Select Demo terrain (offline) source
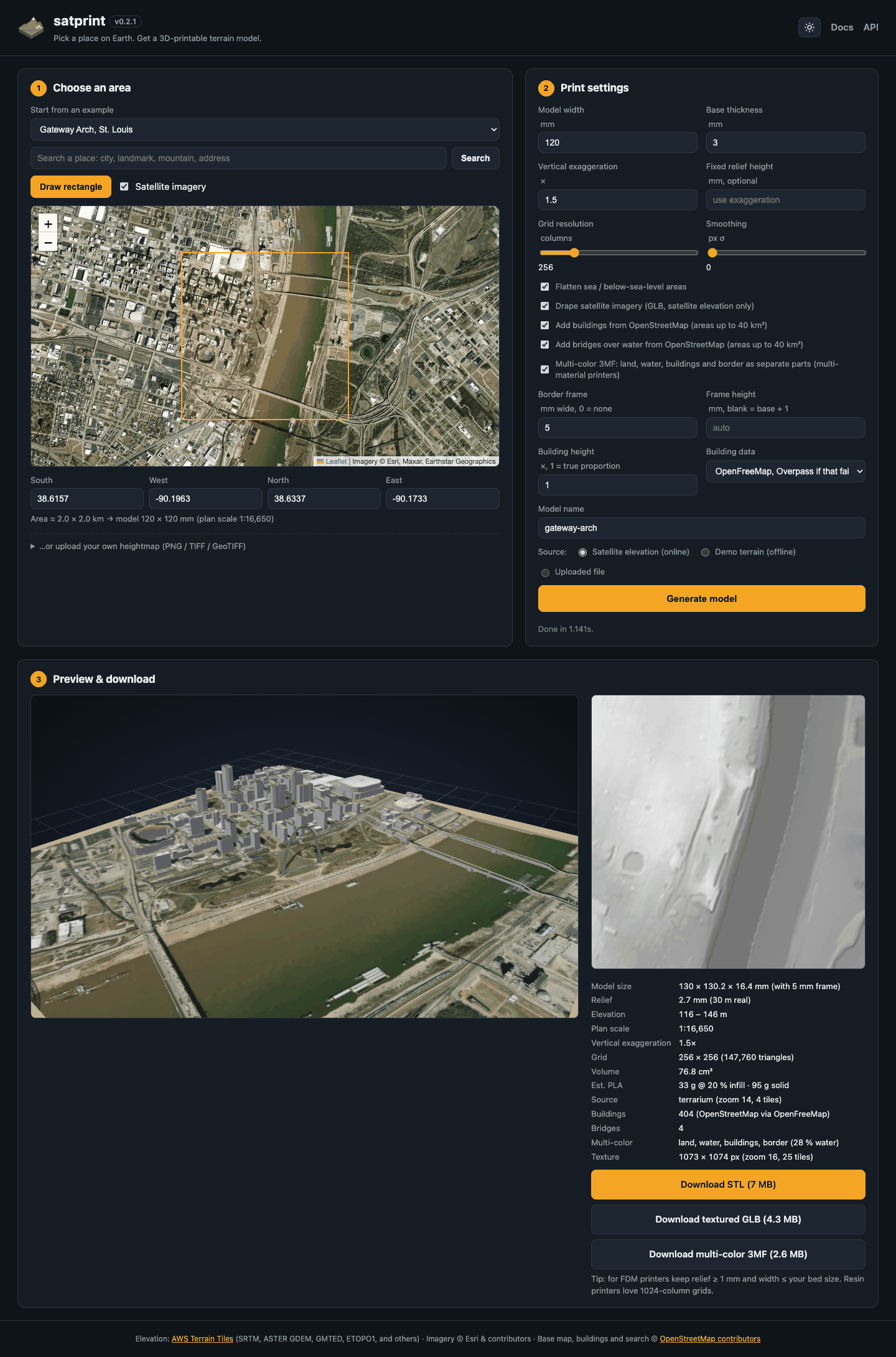 coord(705,553)
